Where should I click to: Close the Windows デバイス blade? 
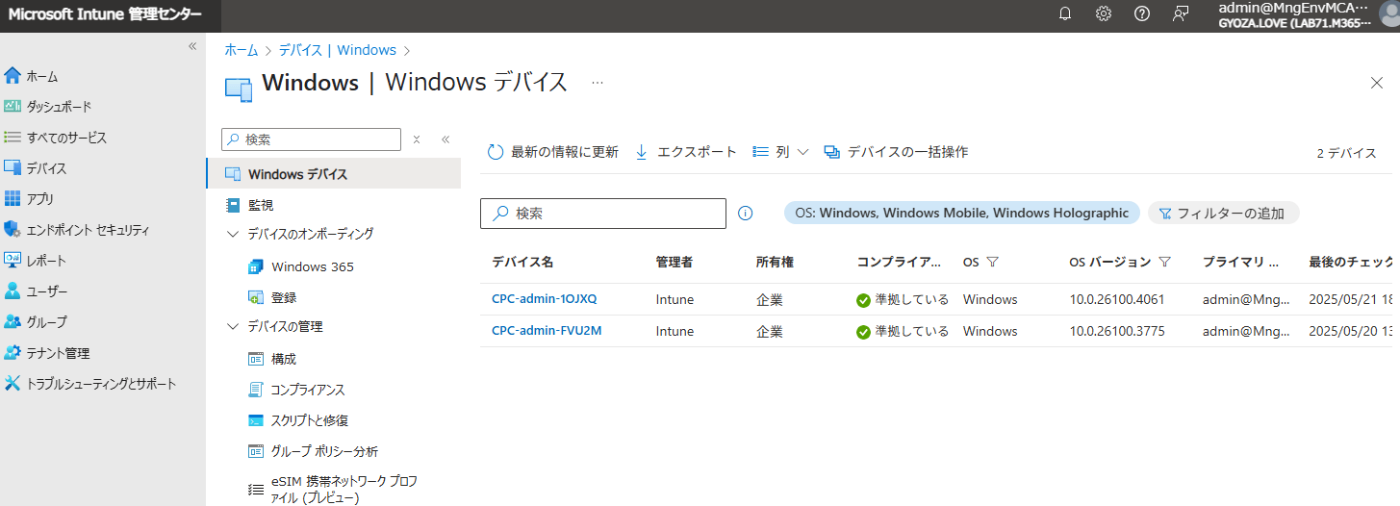click(1377, 83)
